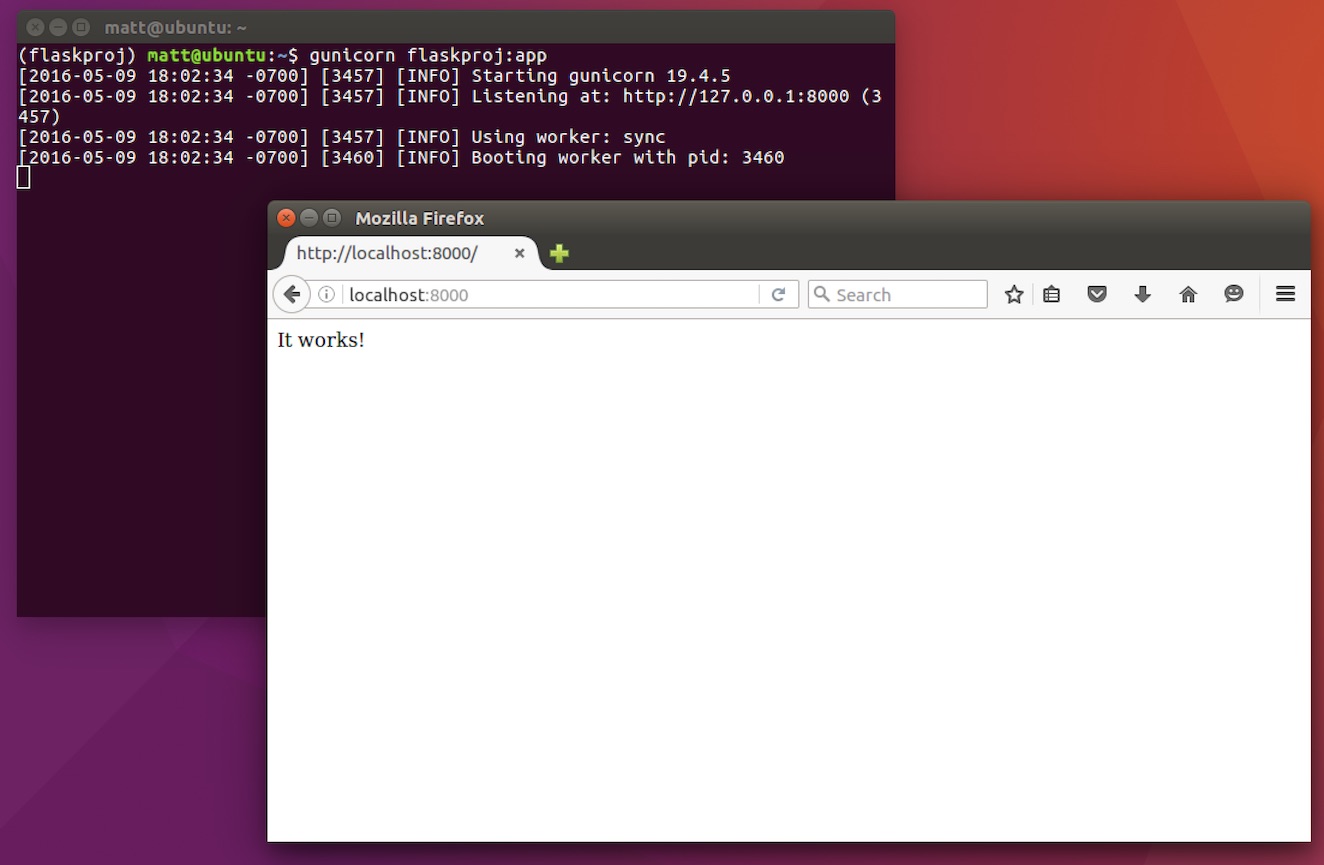Bookmark this page with the star icon
1324x865 pixels.
[1013, 294]
